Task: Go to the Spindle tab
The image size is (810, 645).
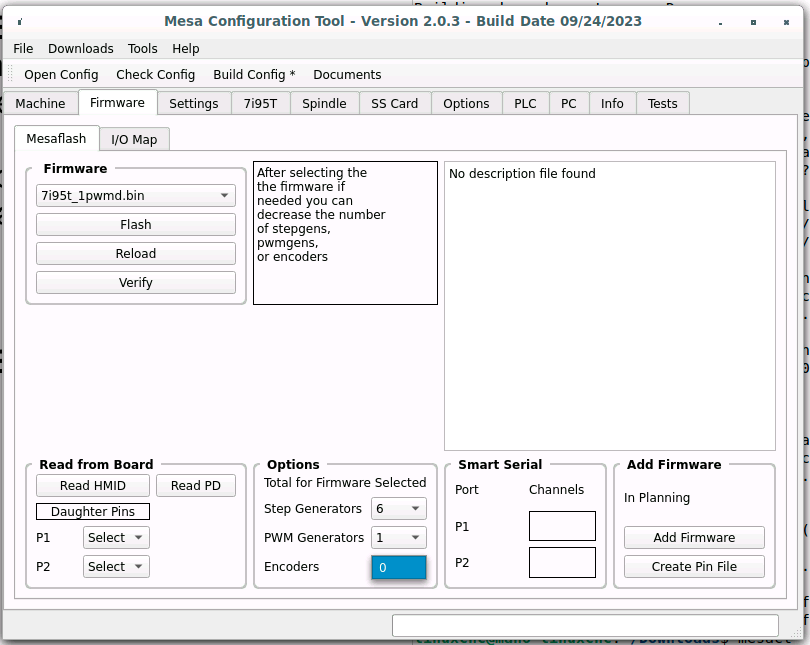Action: pyautogui.click(x=324, y=103)
